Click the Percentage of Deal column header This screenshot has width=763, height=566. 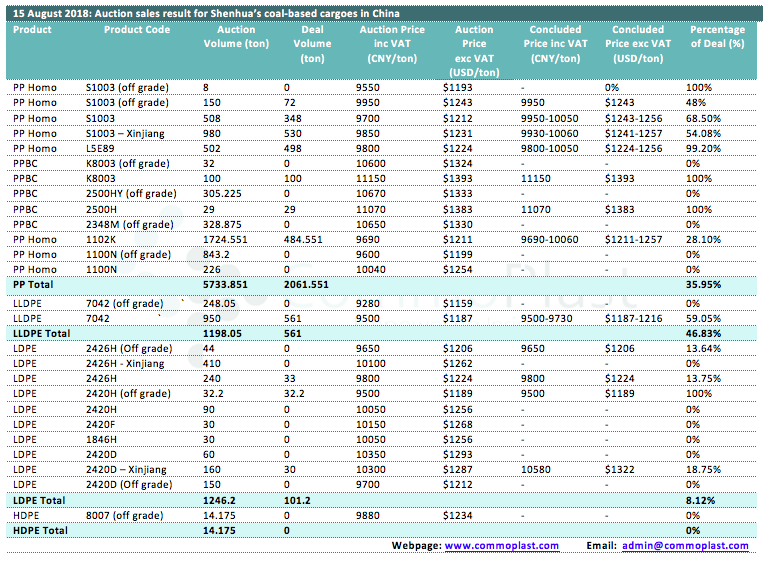[x=717, y=37]
